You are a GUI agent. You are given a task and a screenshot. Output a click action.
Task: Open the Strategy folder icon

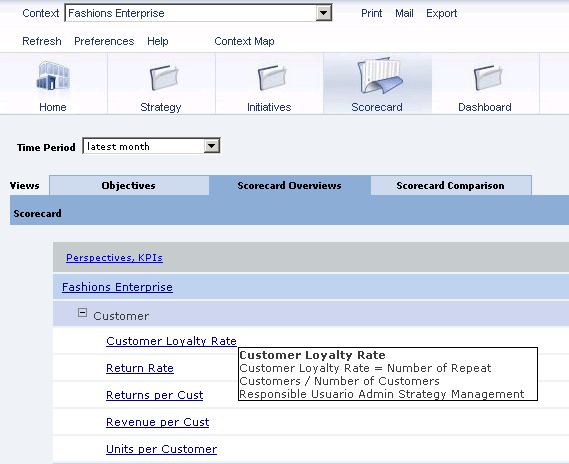pos(164,77)
